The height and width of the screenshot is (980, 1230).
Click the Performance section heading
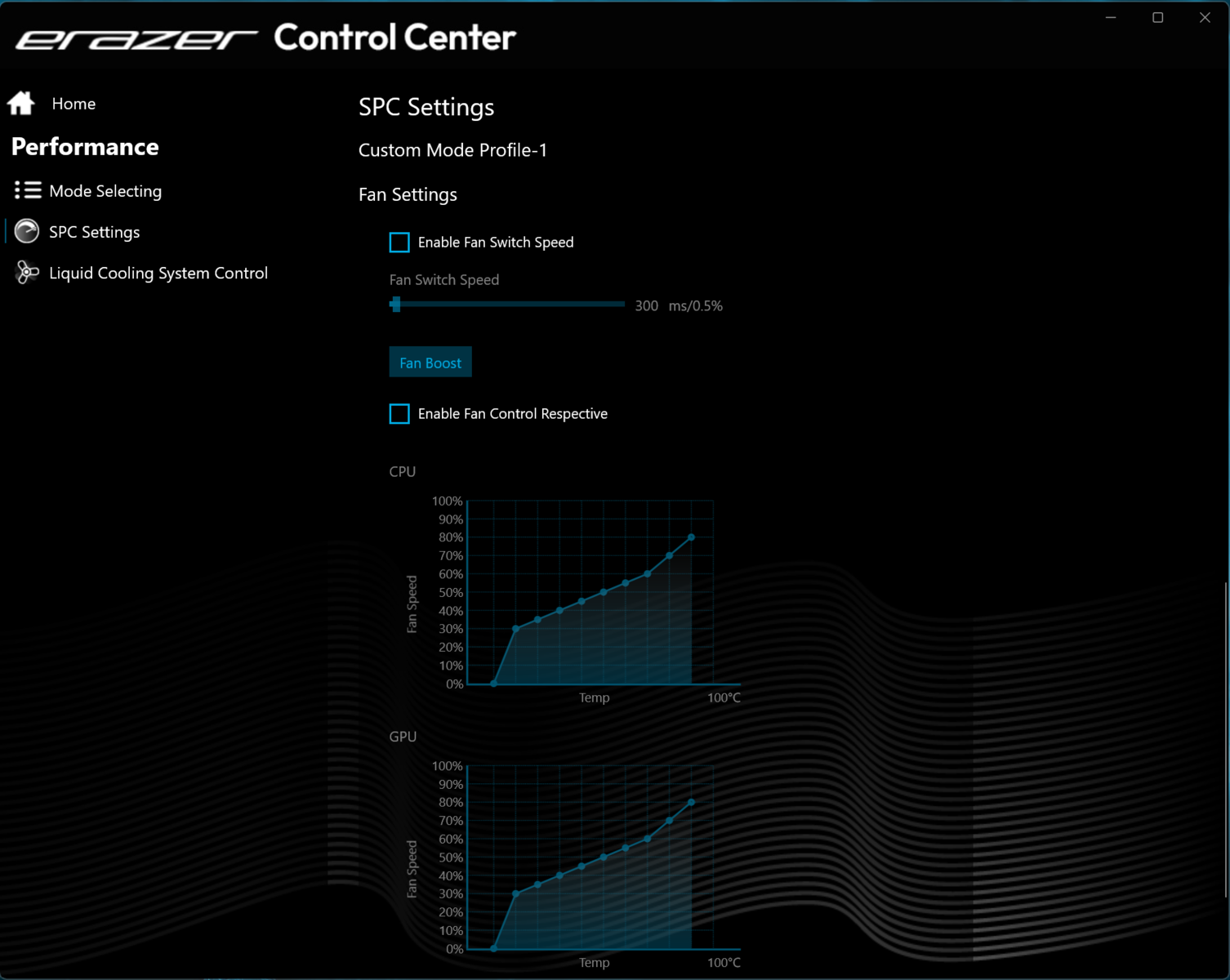pyautogui.click(x=85, y=147)
